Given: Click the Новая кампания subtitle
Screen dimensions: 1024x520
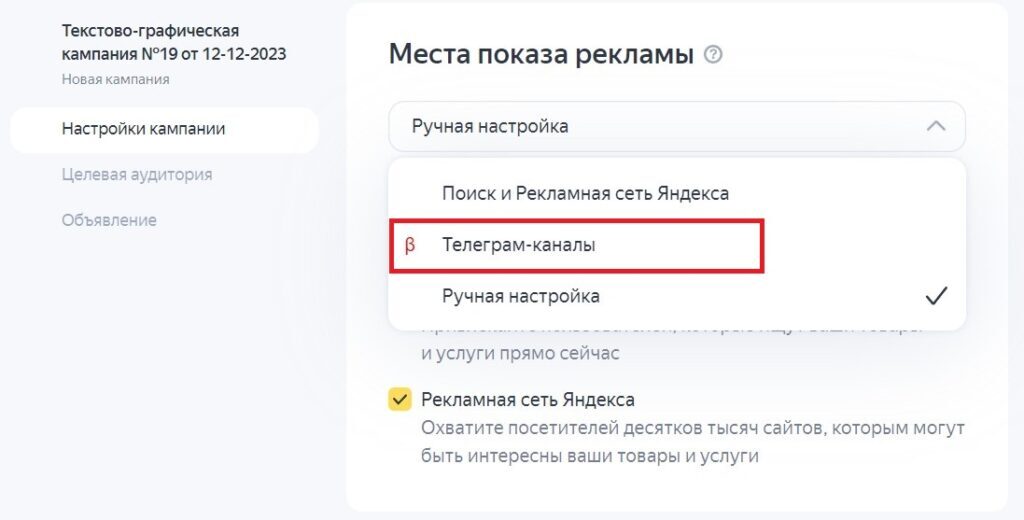Looking at the screenshot, I should 115,79.
